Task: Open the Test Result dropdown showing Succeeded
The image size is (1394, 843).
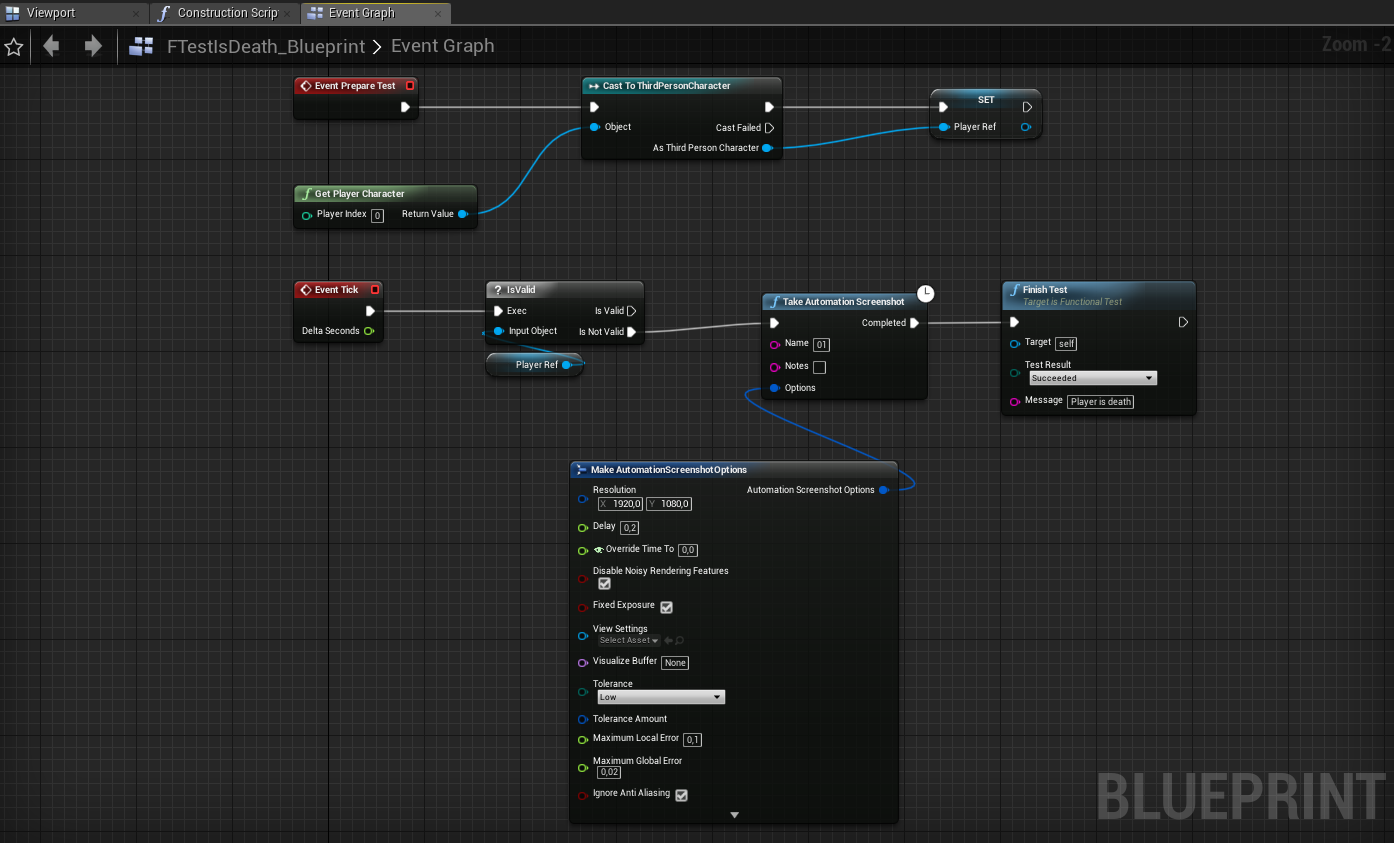Action: tap(1093, 377)
